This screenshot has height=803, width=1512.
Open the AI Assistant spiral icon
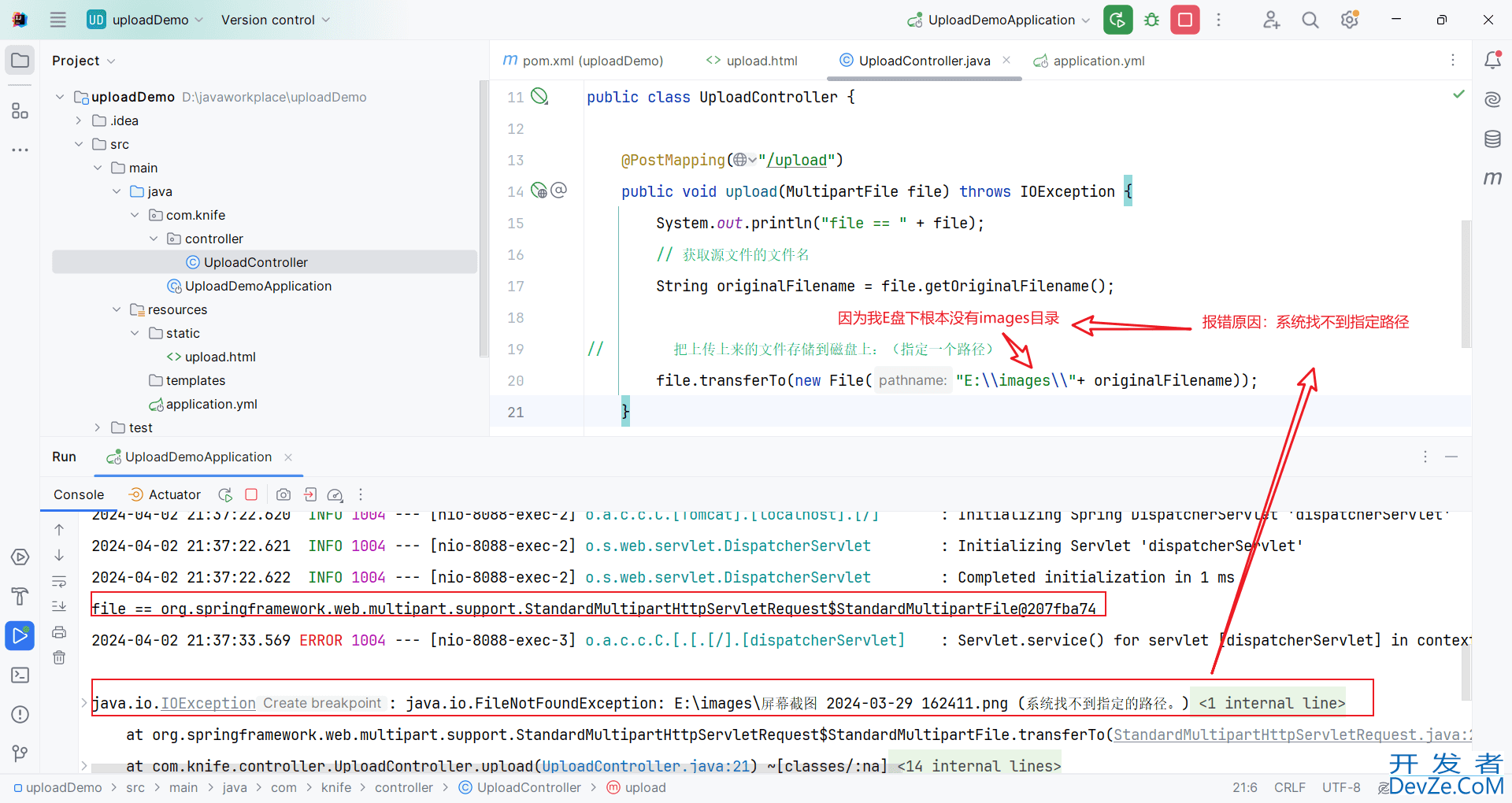click(x=1492, y=99)
